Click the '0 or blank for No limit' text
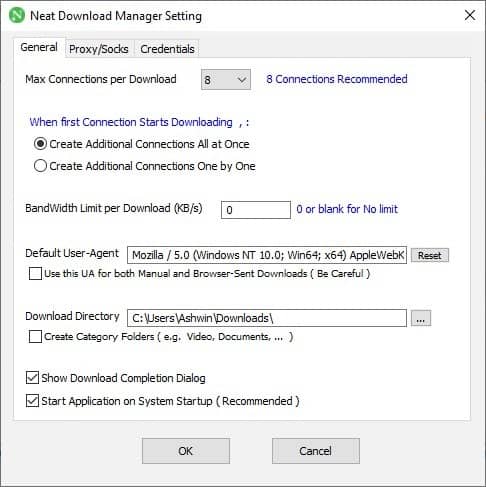The image size is (486, 487). pos(347,209)
